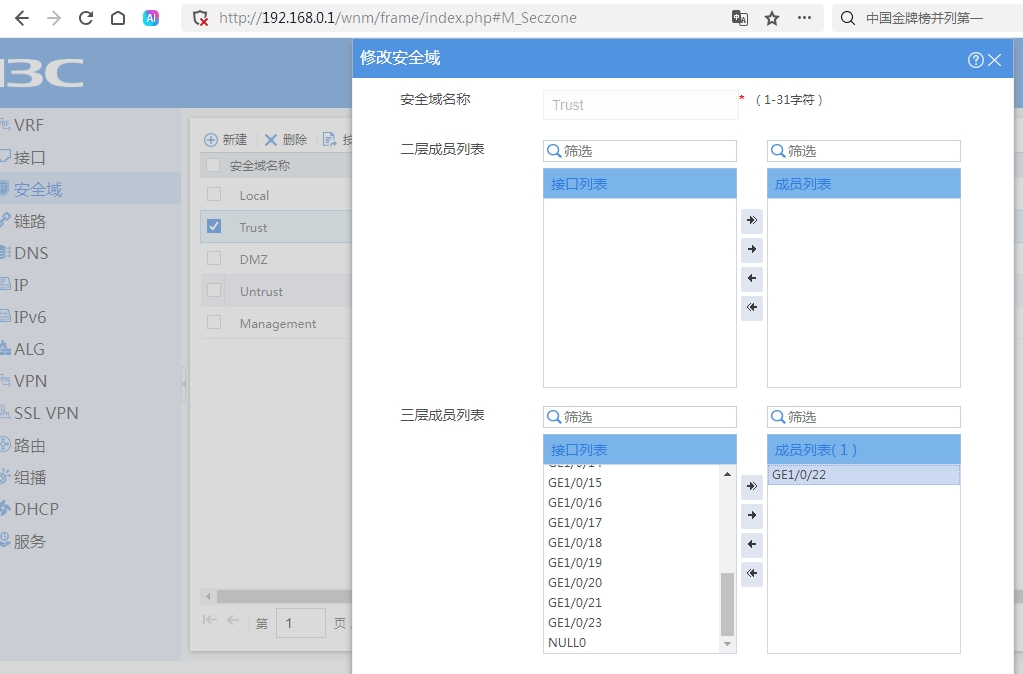Select GE1/0/22 in the member list
Viewport: 1023px width, 674px height.
(x=864, y=475)
